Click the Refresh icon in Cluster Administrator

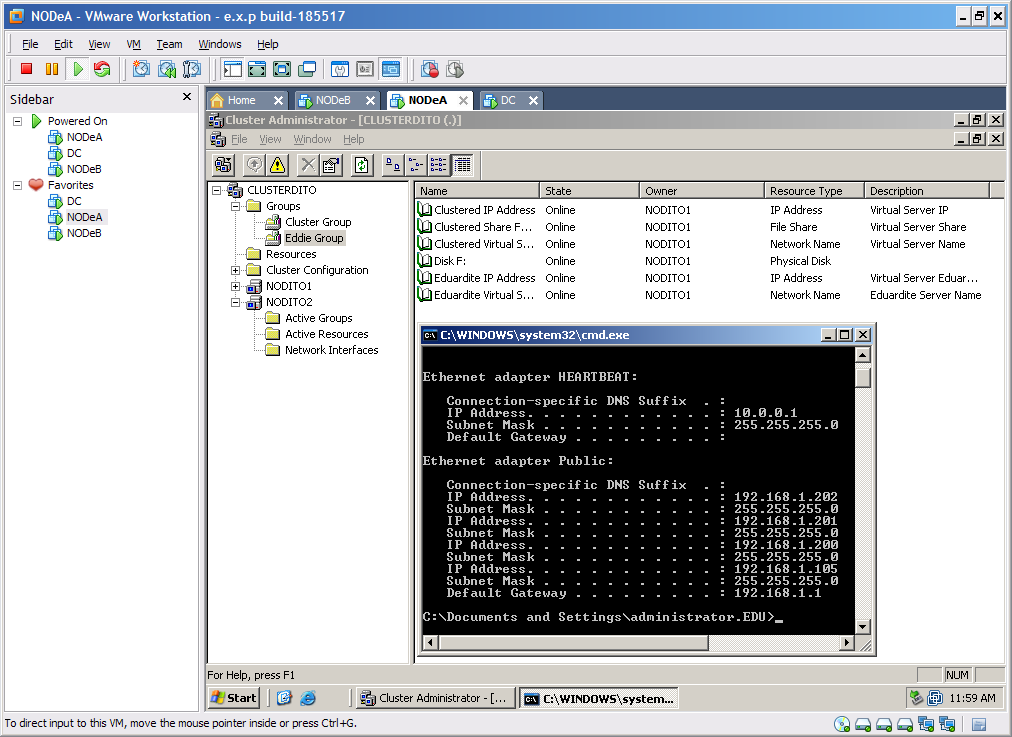click(361, 165)
